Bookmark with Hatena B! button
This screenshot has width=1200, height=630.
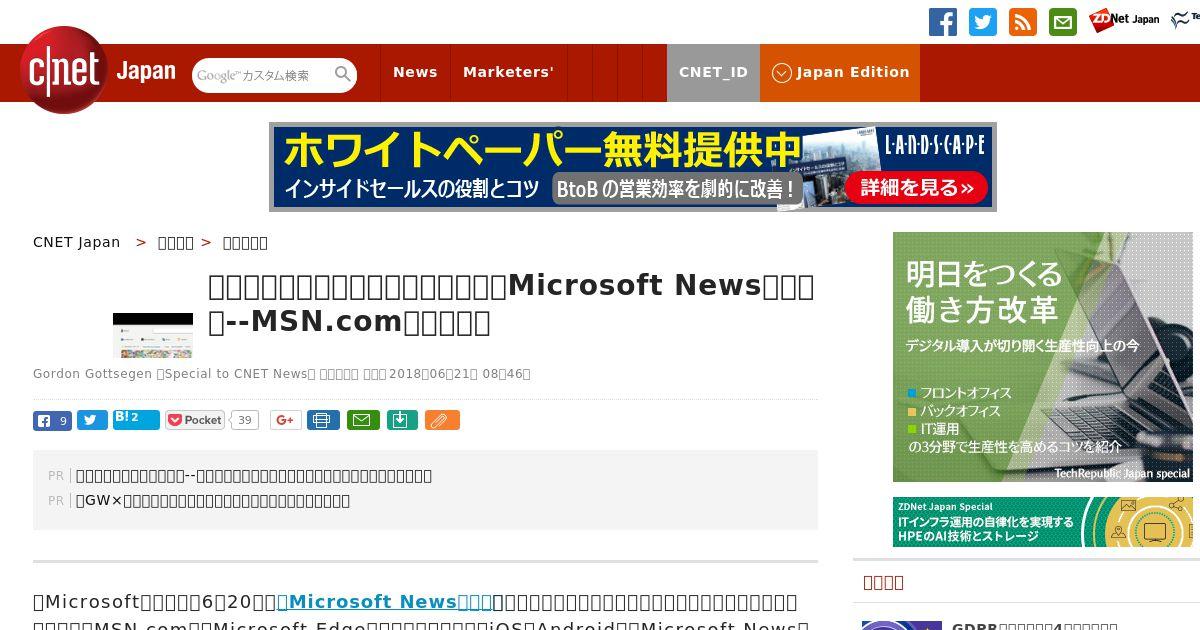point(136,419)
